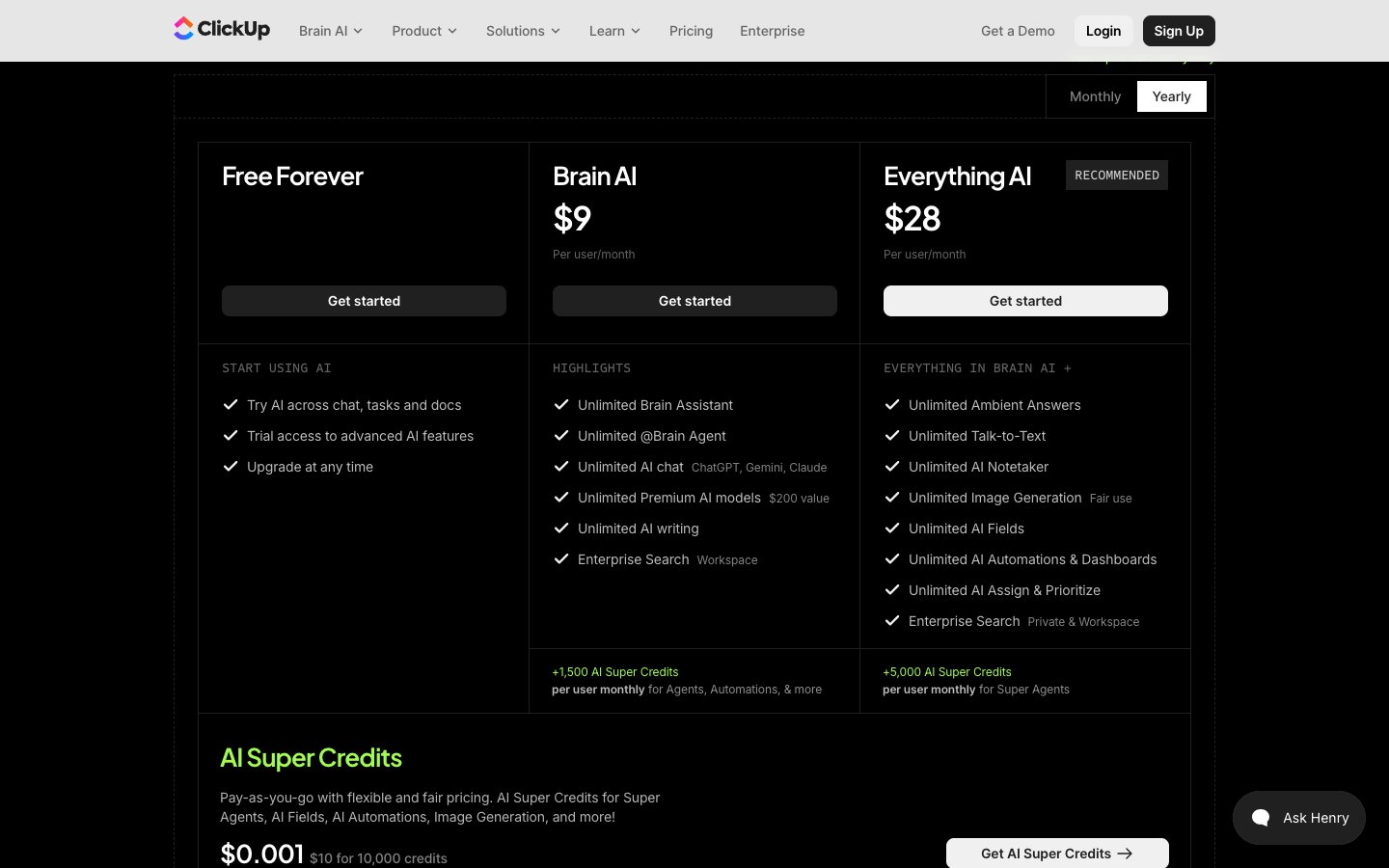Click checkmark next to Unlimited AI Notetaker

click(x=892, y=467)
